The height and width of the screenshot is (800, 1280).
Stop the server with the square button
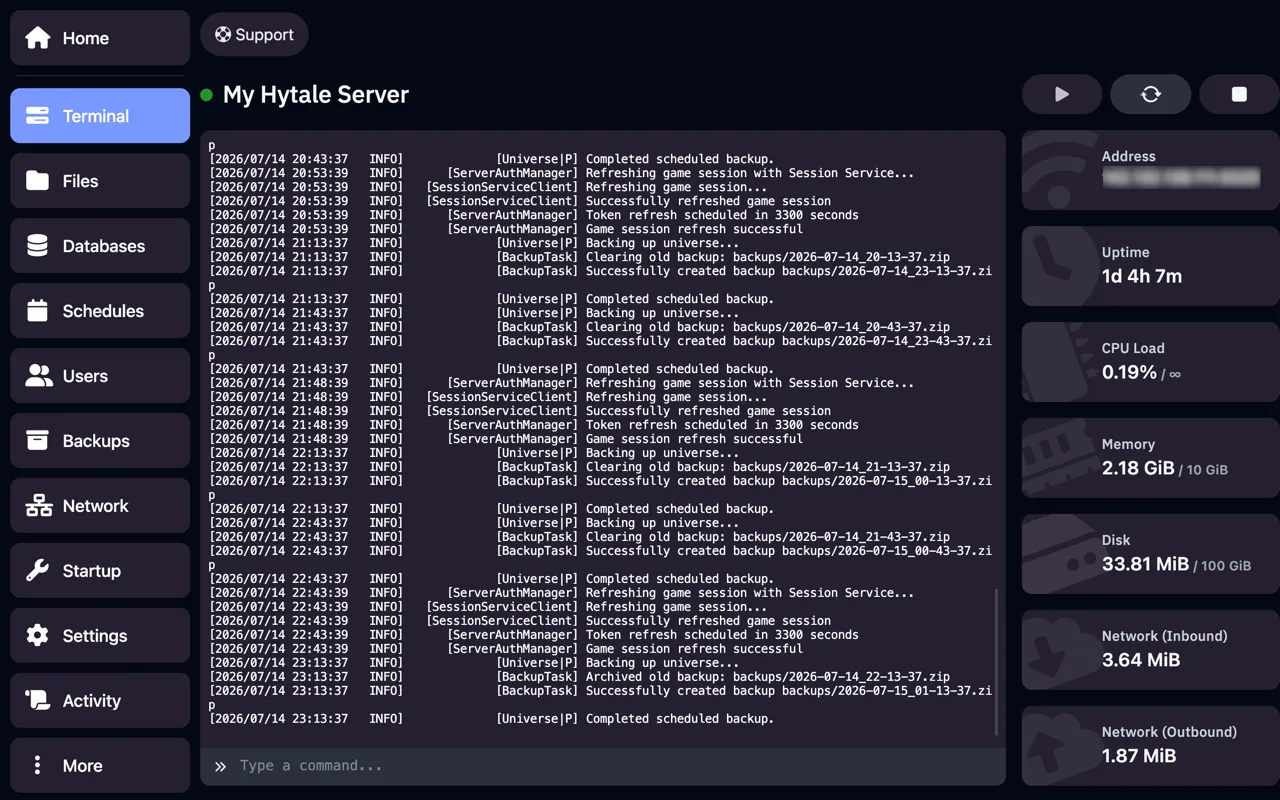pyautogui.click(x=1239, y=94)
